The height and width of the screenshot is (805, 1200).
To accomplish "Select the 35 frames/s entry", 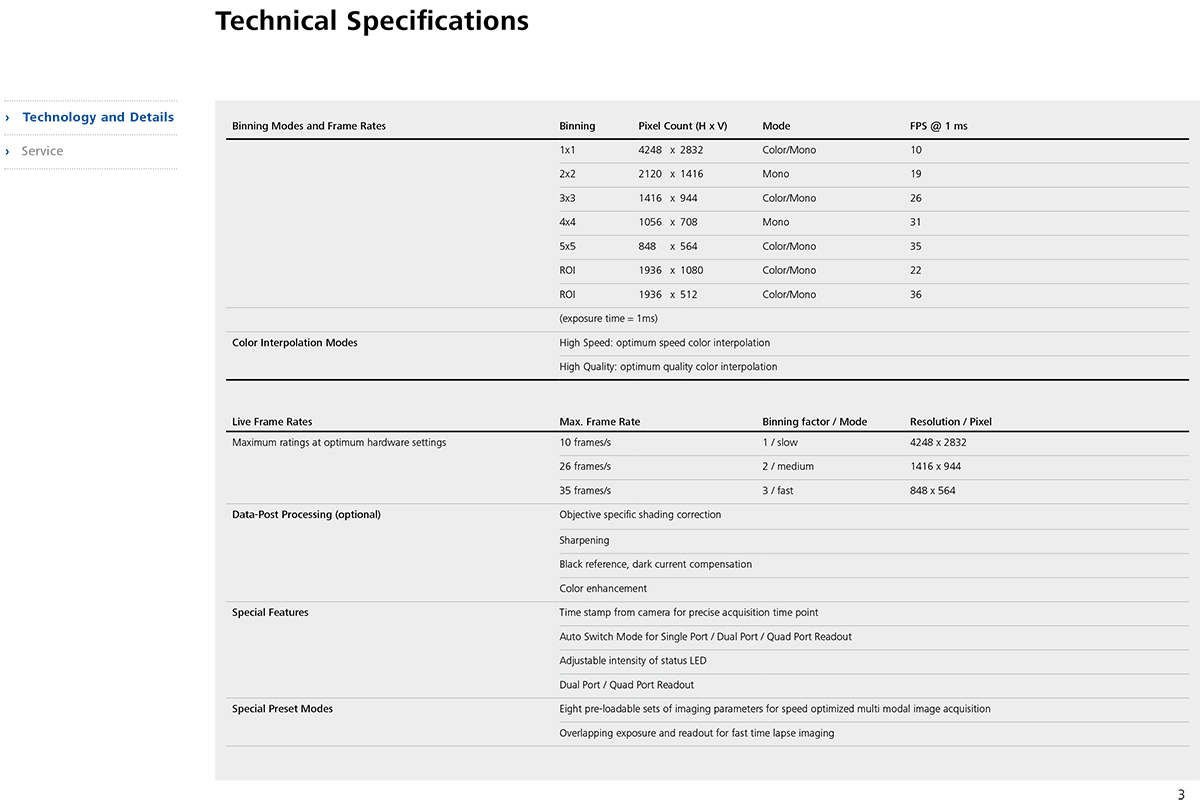I will click(585, 491).
